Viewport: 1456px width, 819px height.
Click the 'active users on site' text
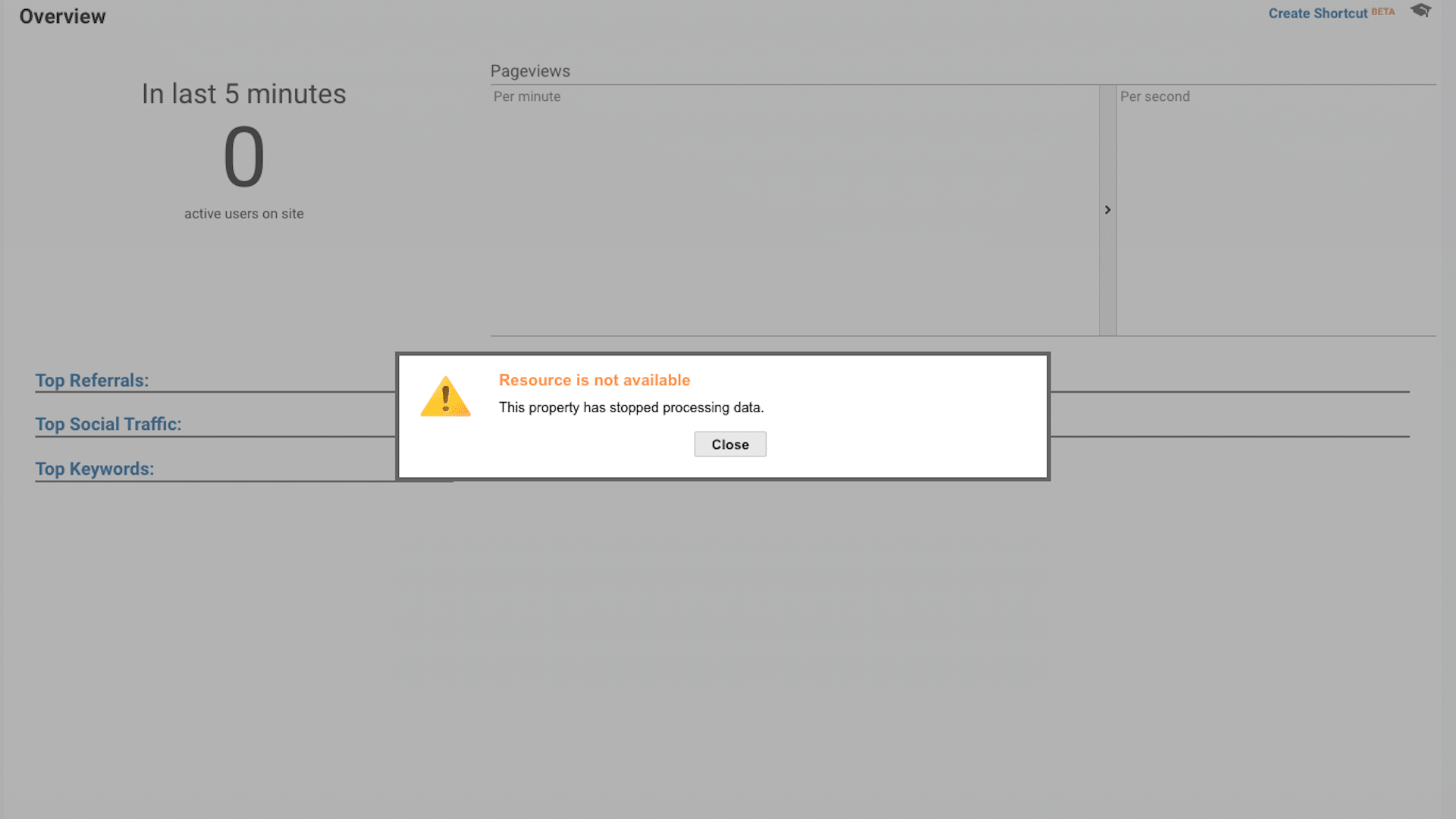point(243,213)
